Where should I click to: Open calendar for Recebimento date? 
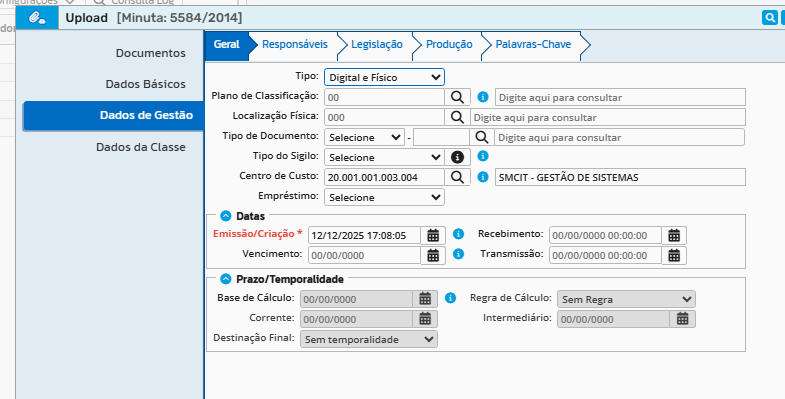(x=674, y=235)
